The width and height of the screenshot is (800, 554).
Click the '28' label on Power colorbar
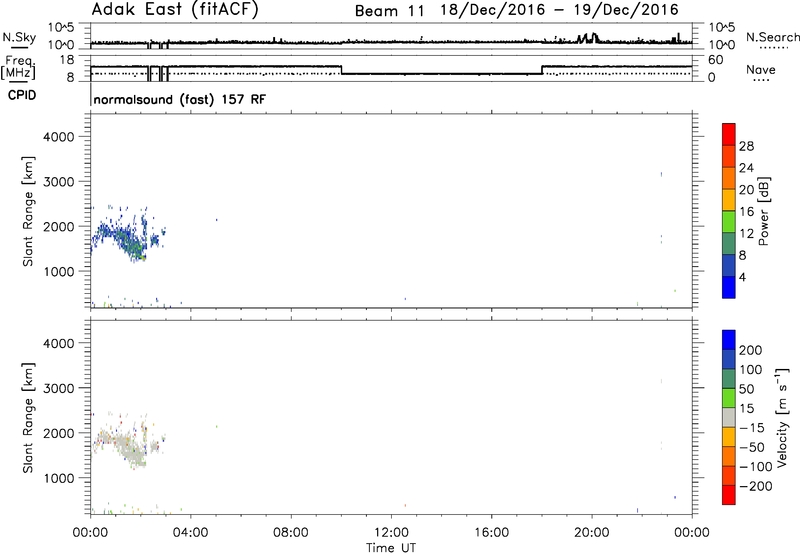(746, 146)
